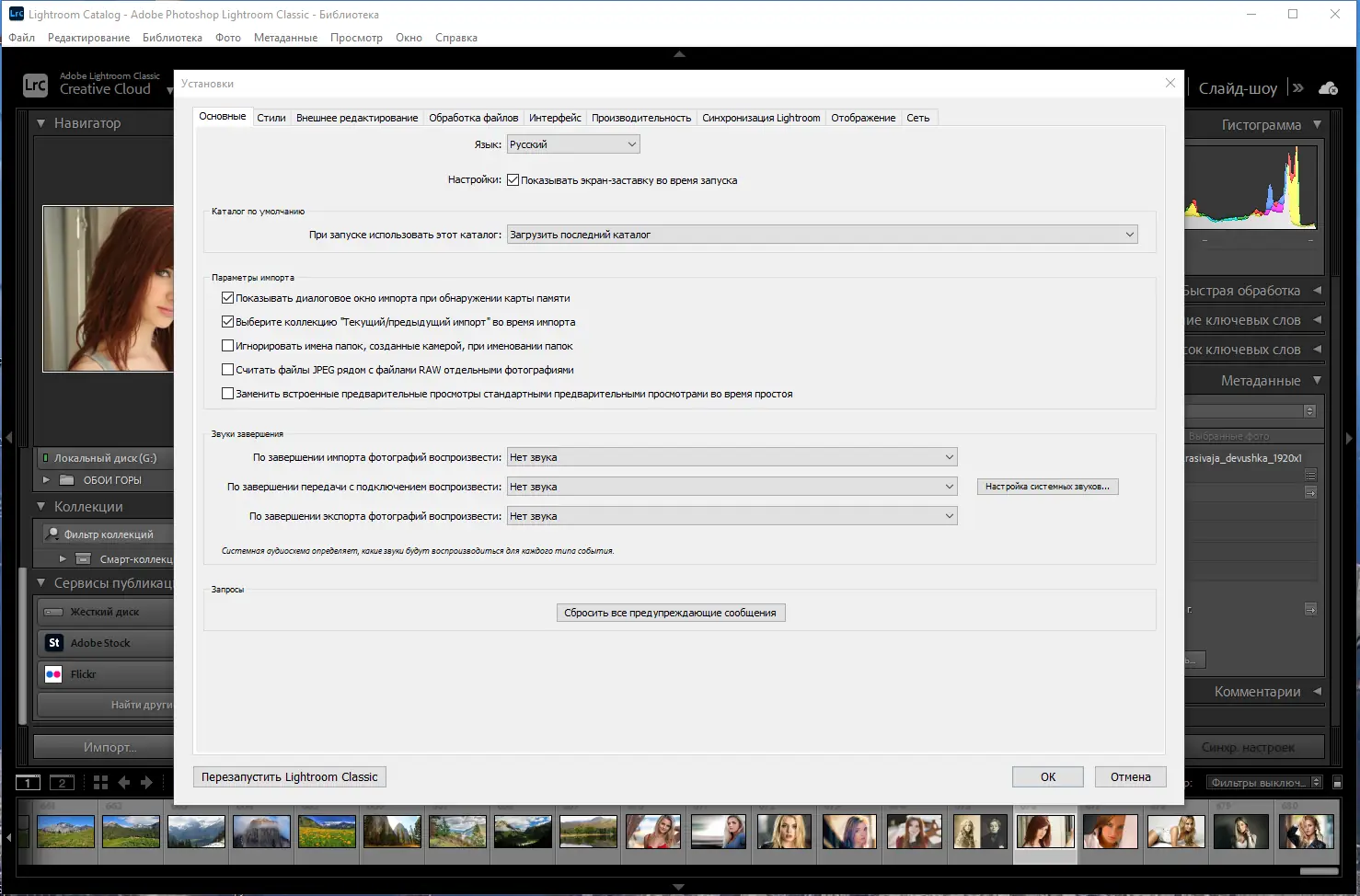The width and height of the screenshot is (1360, 896).
Task: Toggle show splash screen at startup
Action: (x=513, y=180)
